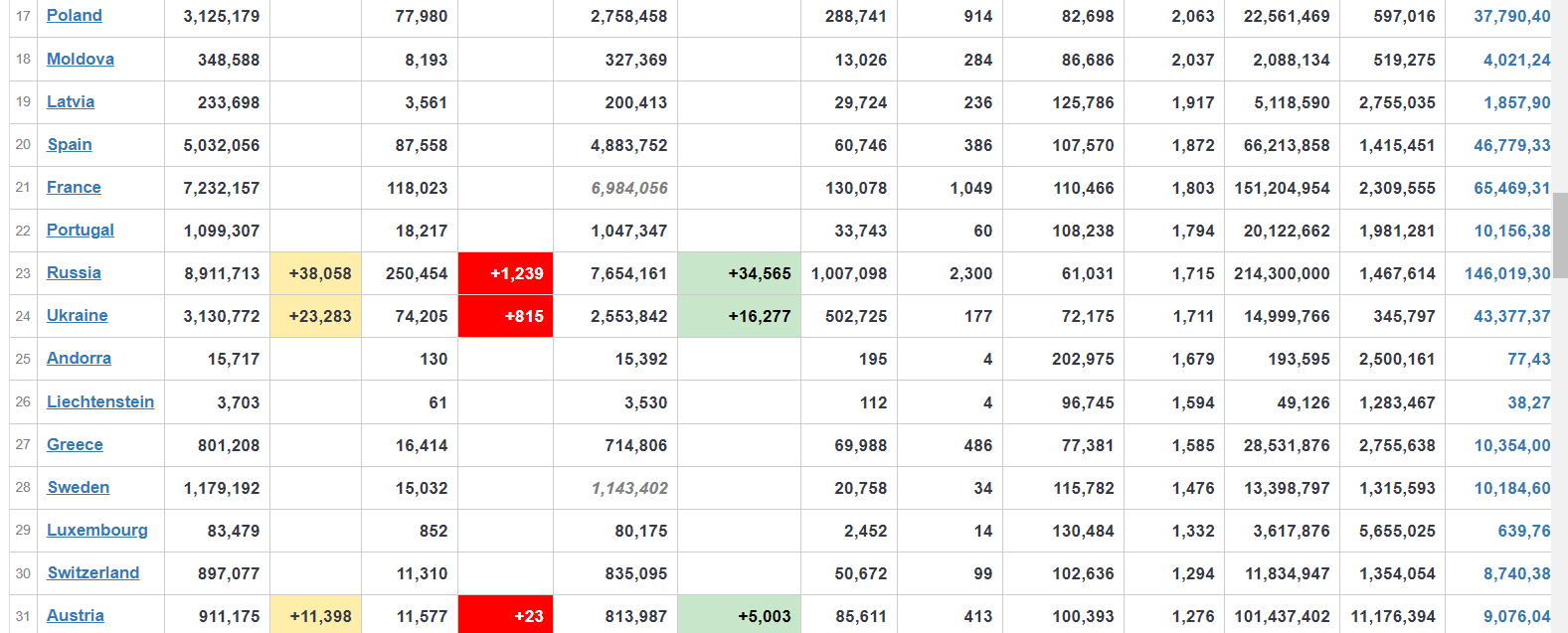Click Ukraine's yellow +23,283 new cases cell
Image resolution: width=1568 pixels, height=633 pixels.
coord(316,316)
